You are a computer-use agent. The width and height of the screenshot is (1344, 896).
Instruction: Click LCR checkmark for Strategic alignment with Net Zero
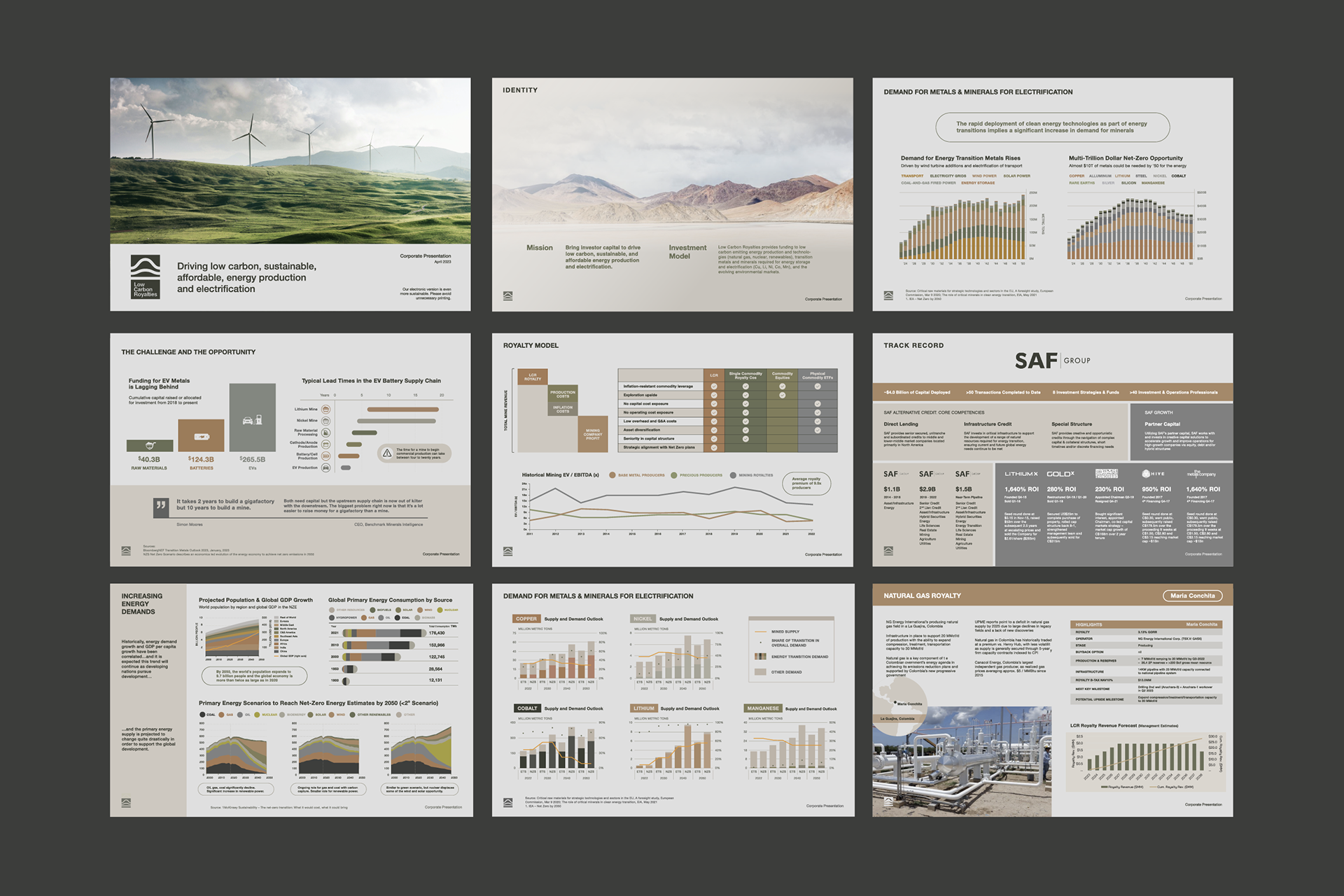coord(714,447)
